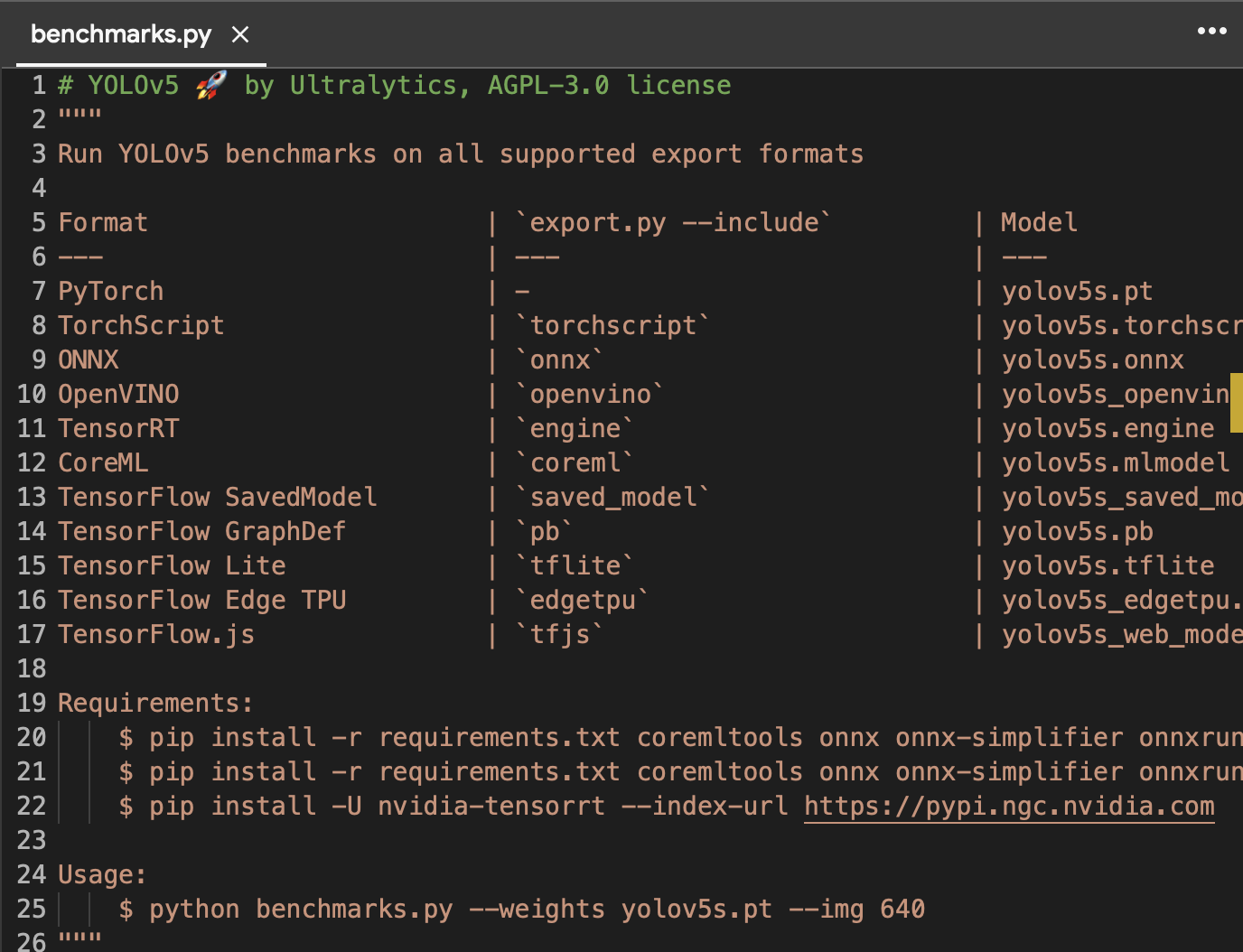This screenshot has height=952, width=1243.
Task: Open the pypi.ngc.nvidia.com link
Action: click(x=1009, y=806)
